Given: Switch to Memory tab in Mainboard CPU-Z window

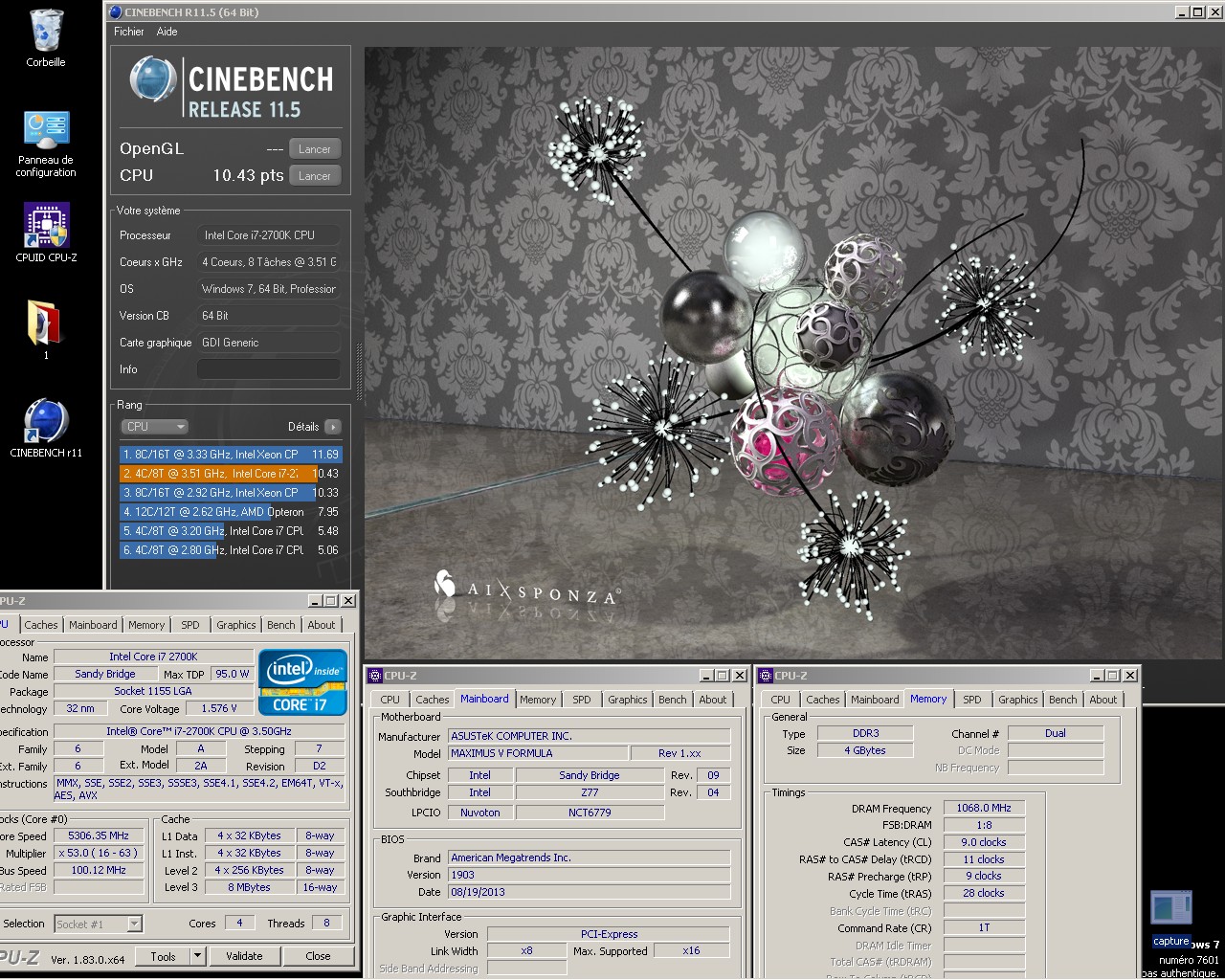Looking at the screenshot, I should [x=538, y=700].
